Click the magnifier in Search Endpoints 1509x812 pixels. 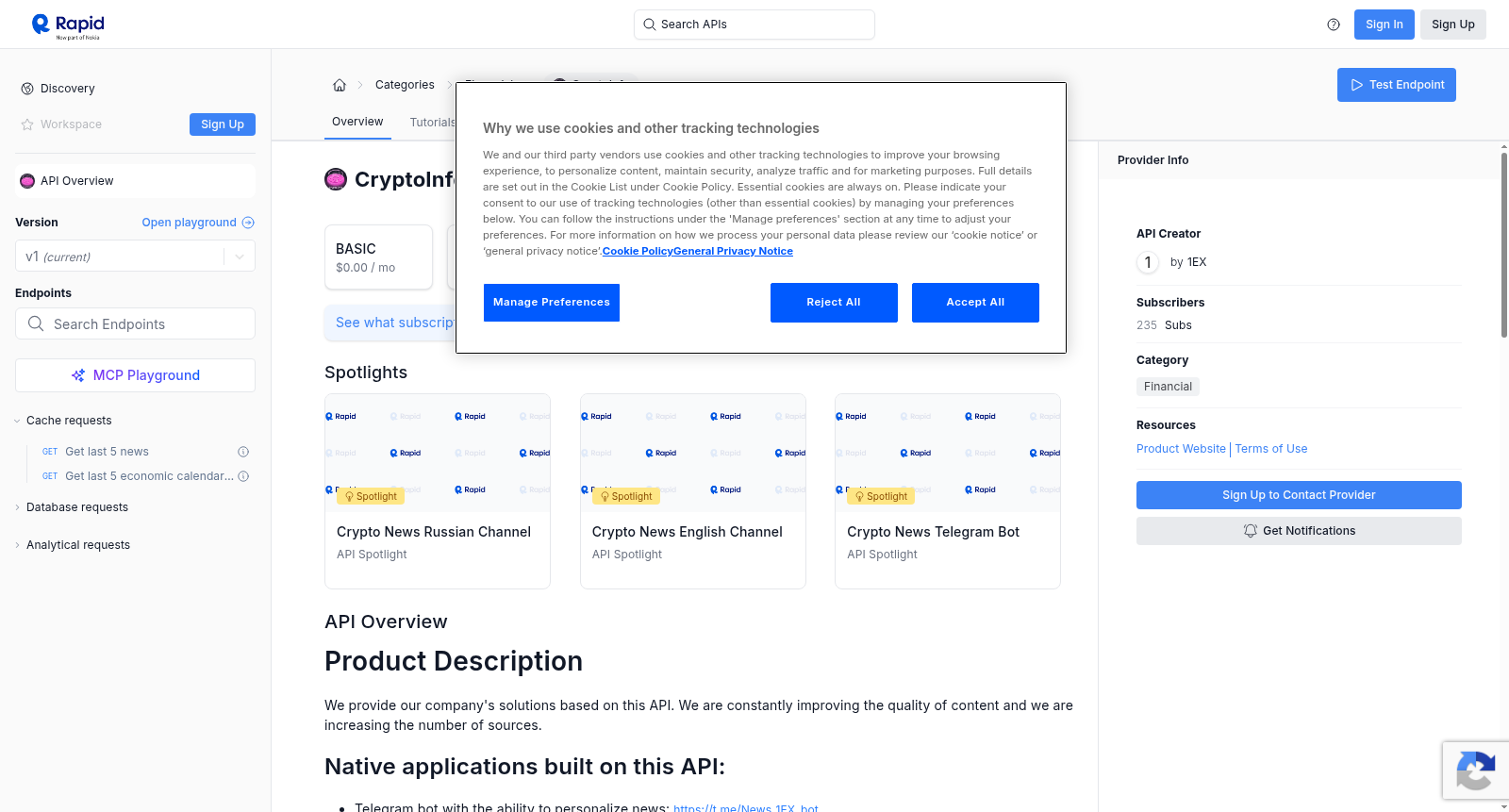tap(36, 323)
